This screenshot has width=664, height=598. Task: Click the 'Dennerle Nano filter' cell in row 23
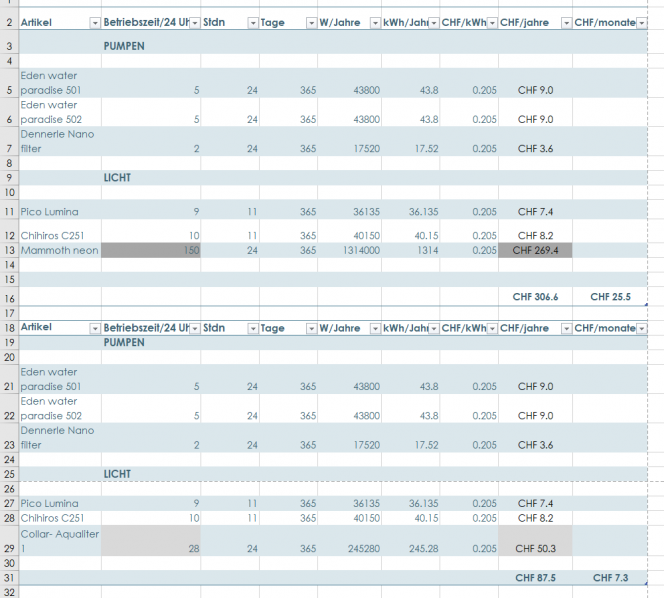[60, 438]
